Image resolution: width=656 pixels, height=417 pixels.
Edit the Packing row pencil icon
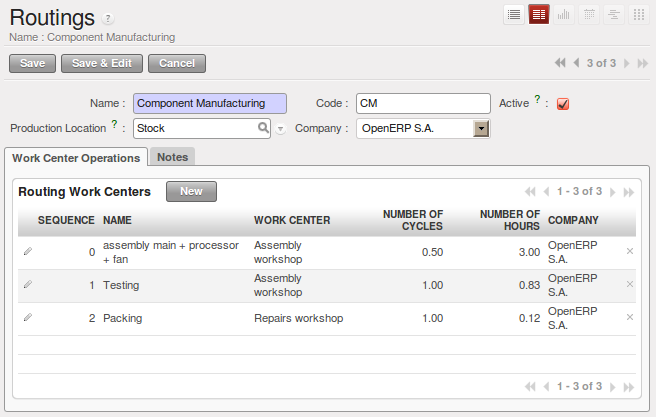(28, 317)
